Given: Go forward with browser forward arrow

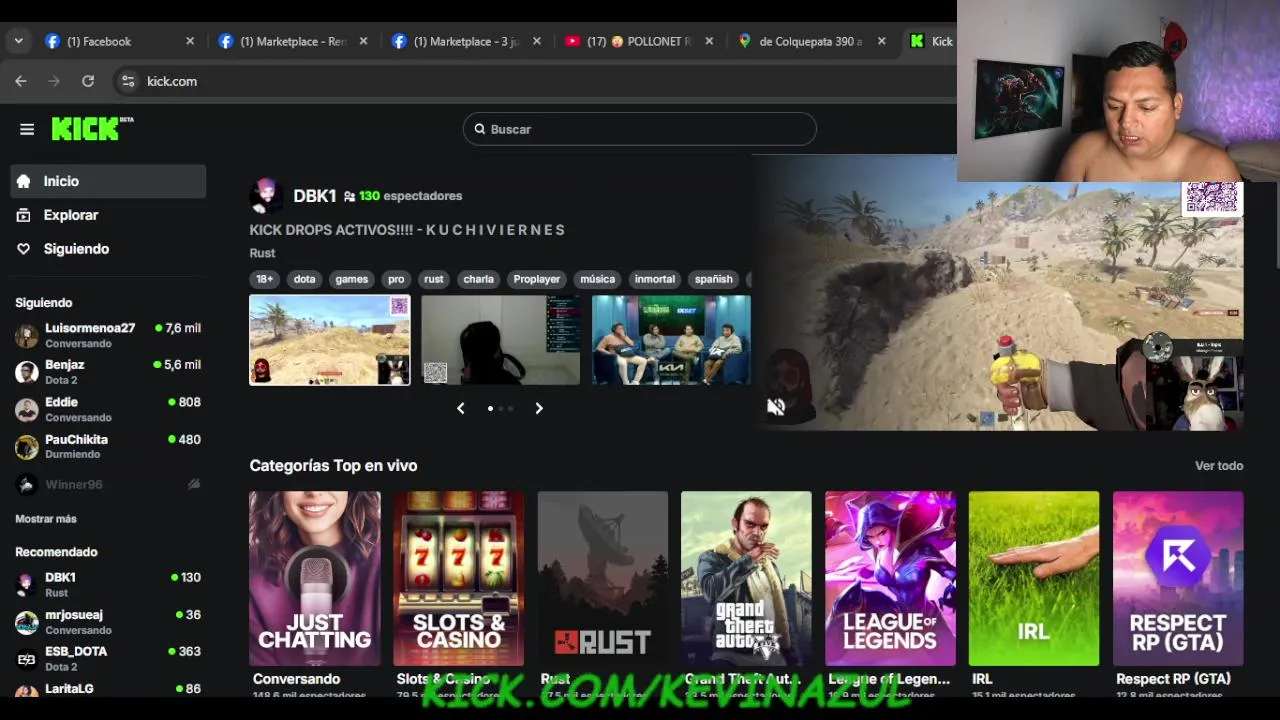Looking at the screenshot, I should (x=54, y=81).
